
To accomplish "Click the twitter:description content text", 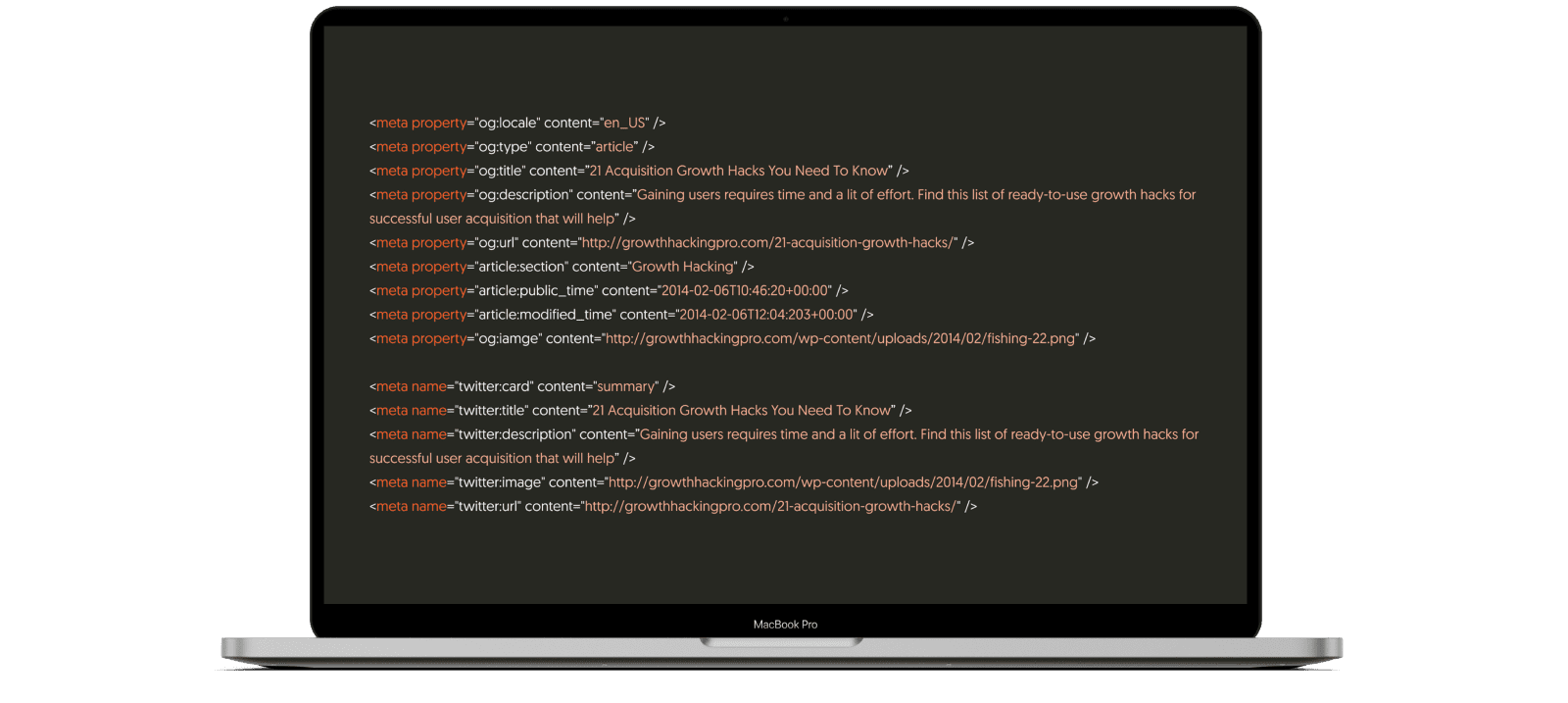I will click(x=784, y=446).
